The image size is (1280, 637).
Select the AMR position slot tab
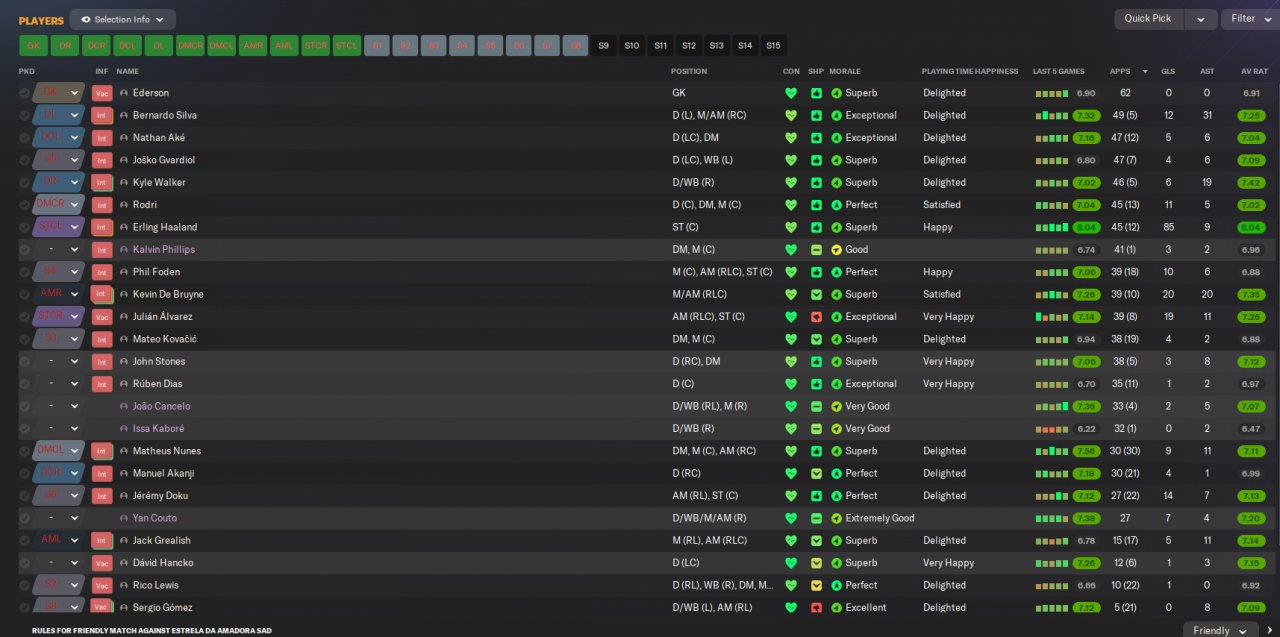pos(253,46)
